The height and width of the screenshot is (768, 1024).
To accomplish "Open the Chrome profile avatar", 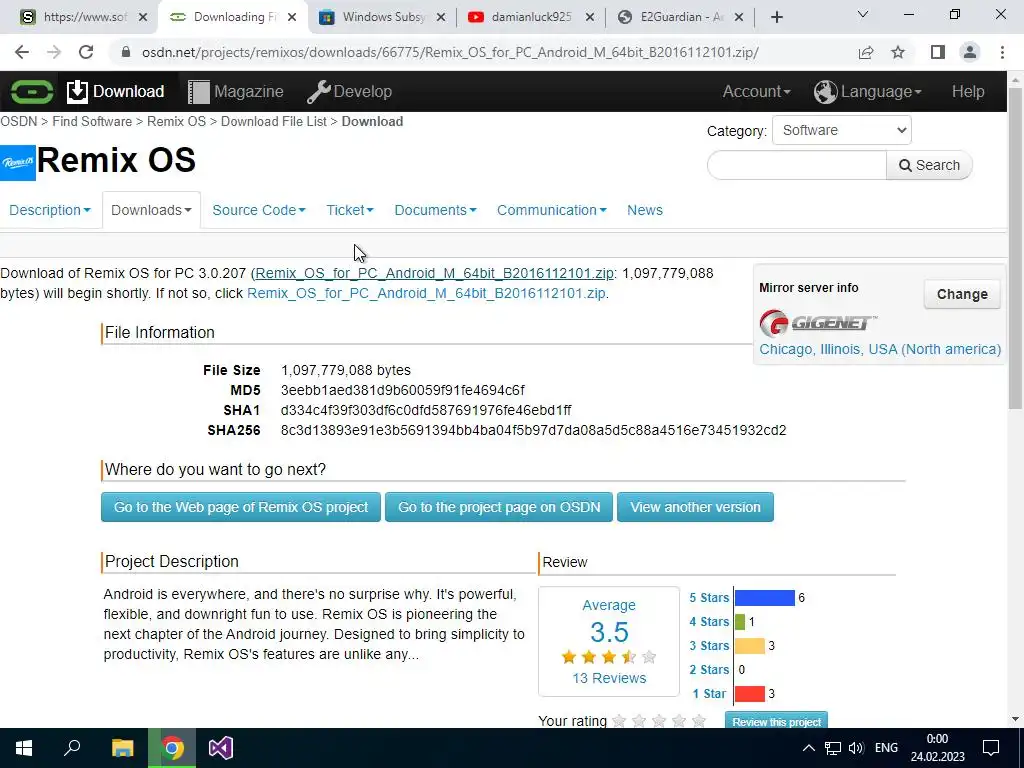I will click(x=970, y=52).
